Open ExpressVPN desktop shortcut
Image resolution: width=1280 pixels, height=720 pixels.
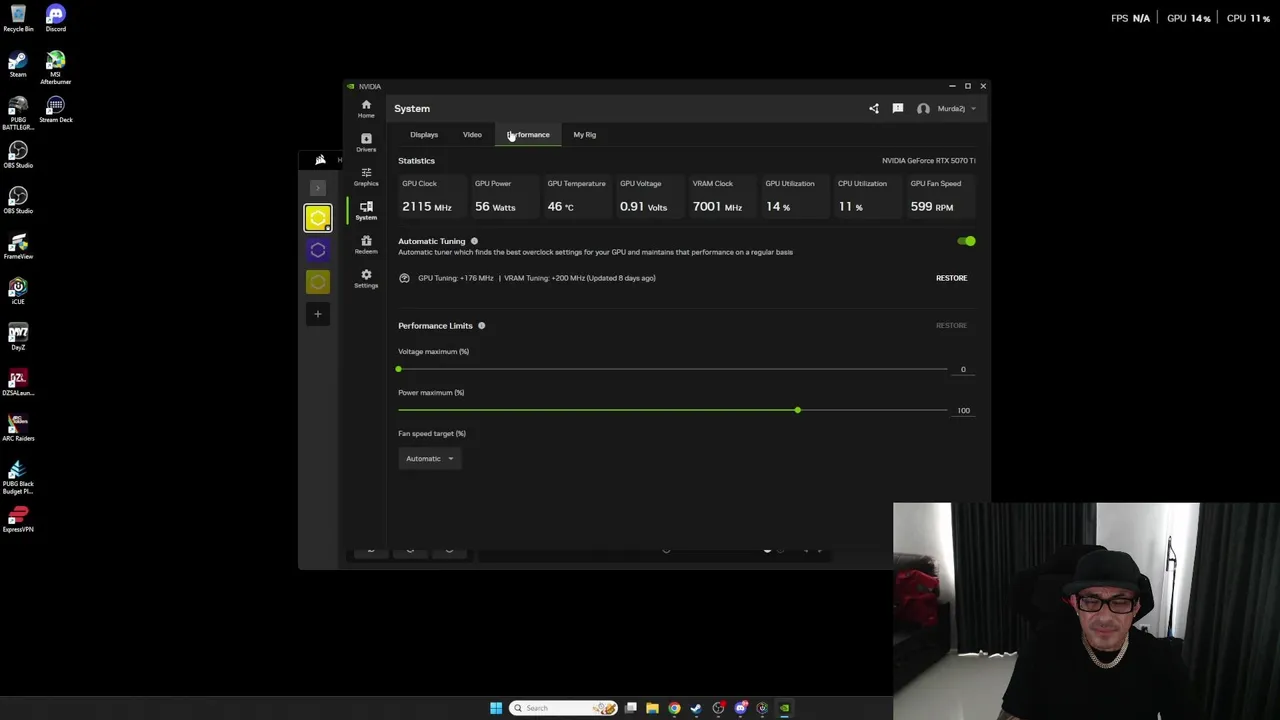18,519
